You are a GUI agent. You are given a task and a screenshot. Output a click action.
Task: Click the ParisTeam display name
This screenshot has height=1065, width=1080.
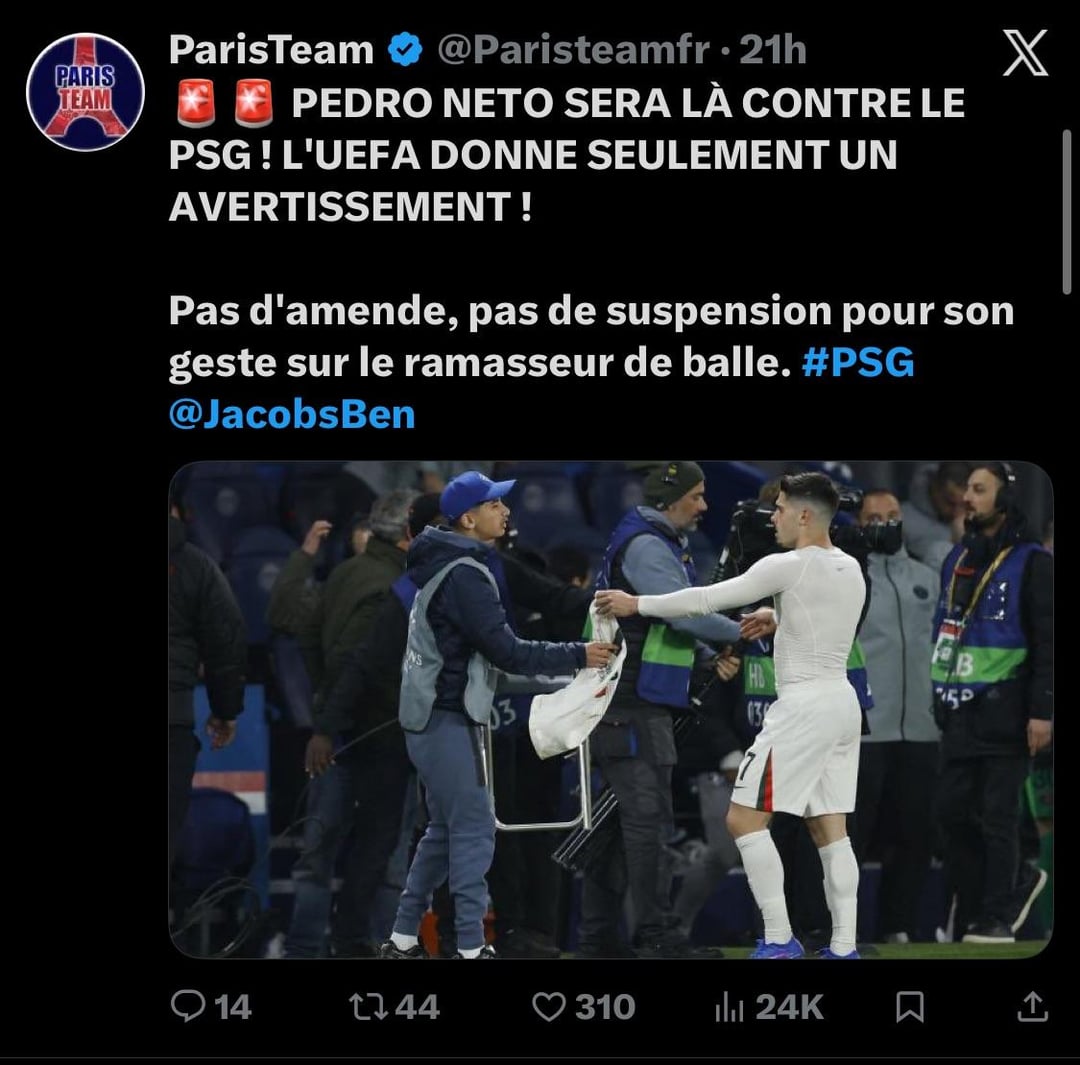click(x=271, y=50)
